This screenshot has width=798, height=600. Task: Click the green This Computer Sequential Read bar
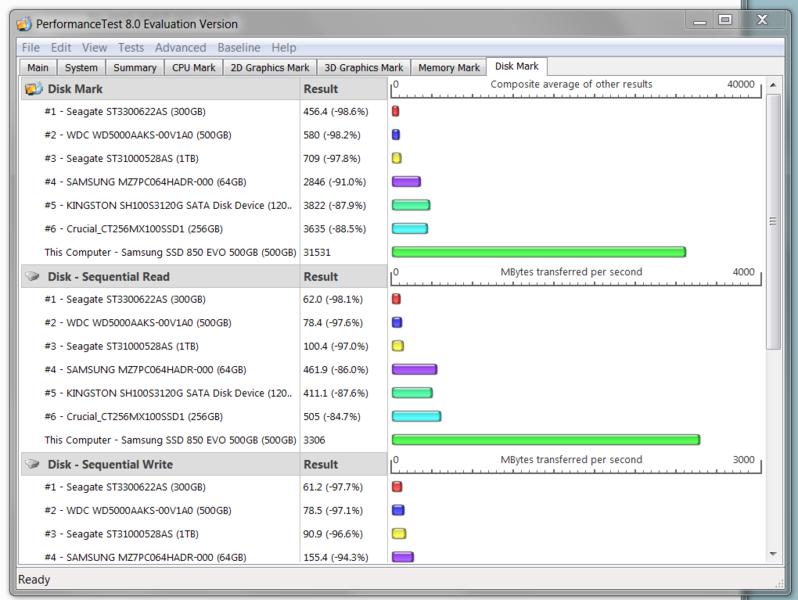(546, 440)
